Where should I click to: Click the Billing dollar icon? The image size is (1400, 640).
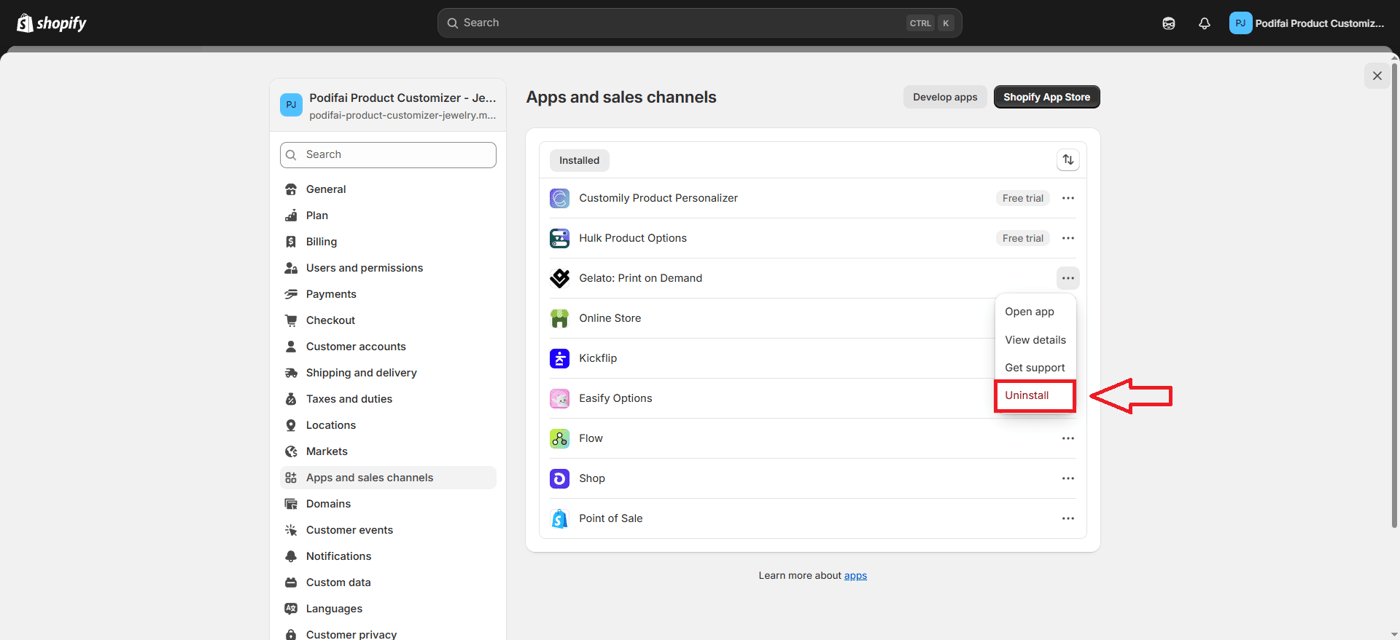pos(291,241)
